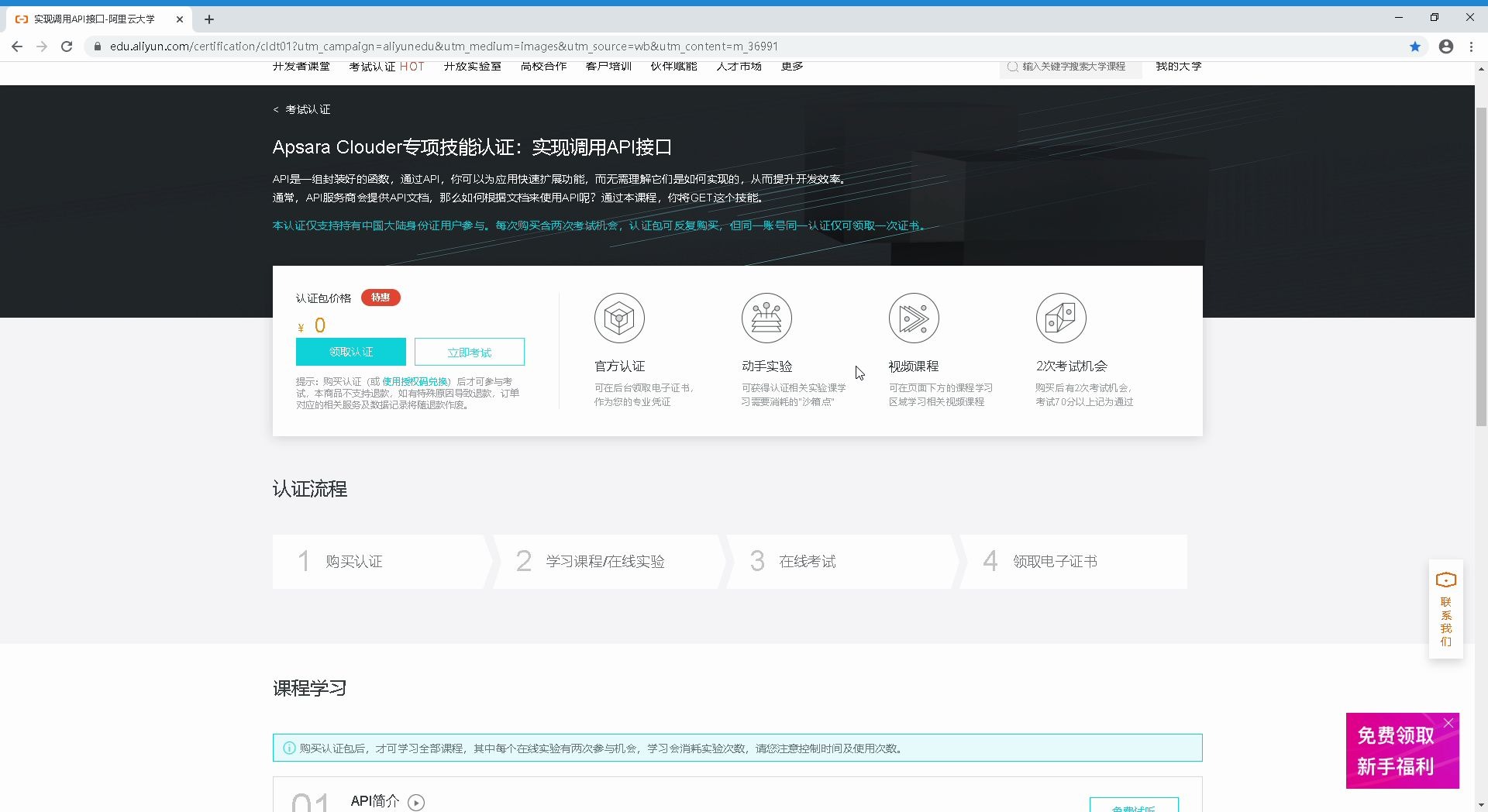This screenshot has height=812, width=1488.
Task: Click the page vertical scrollbar thumb
Action: 1481,266
